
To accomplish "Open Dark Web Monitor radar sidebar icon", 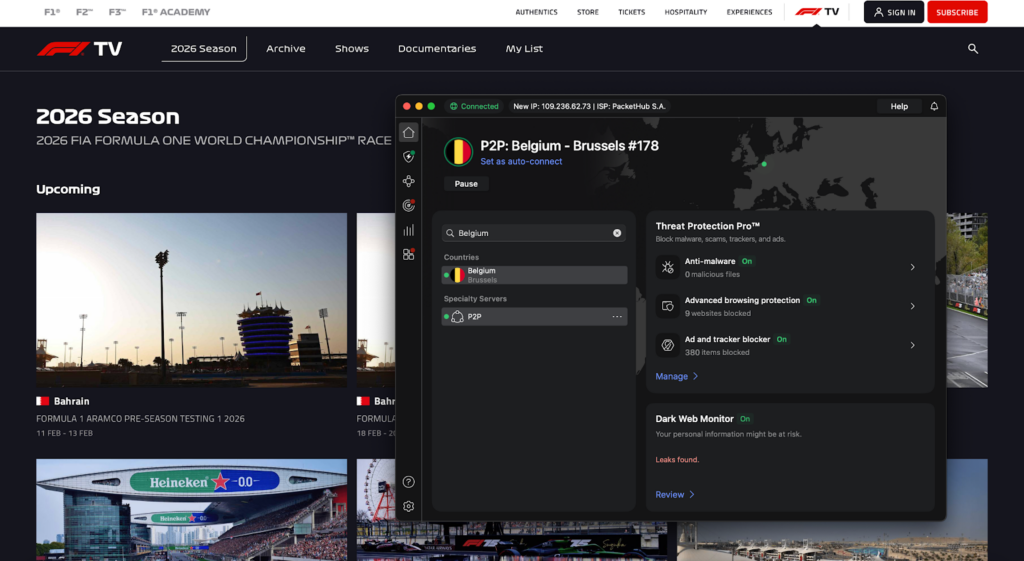I will pyautogui.click(x=409, y=206).
